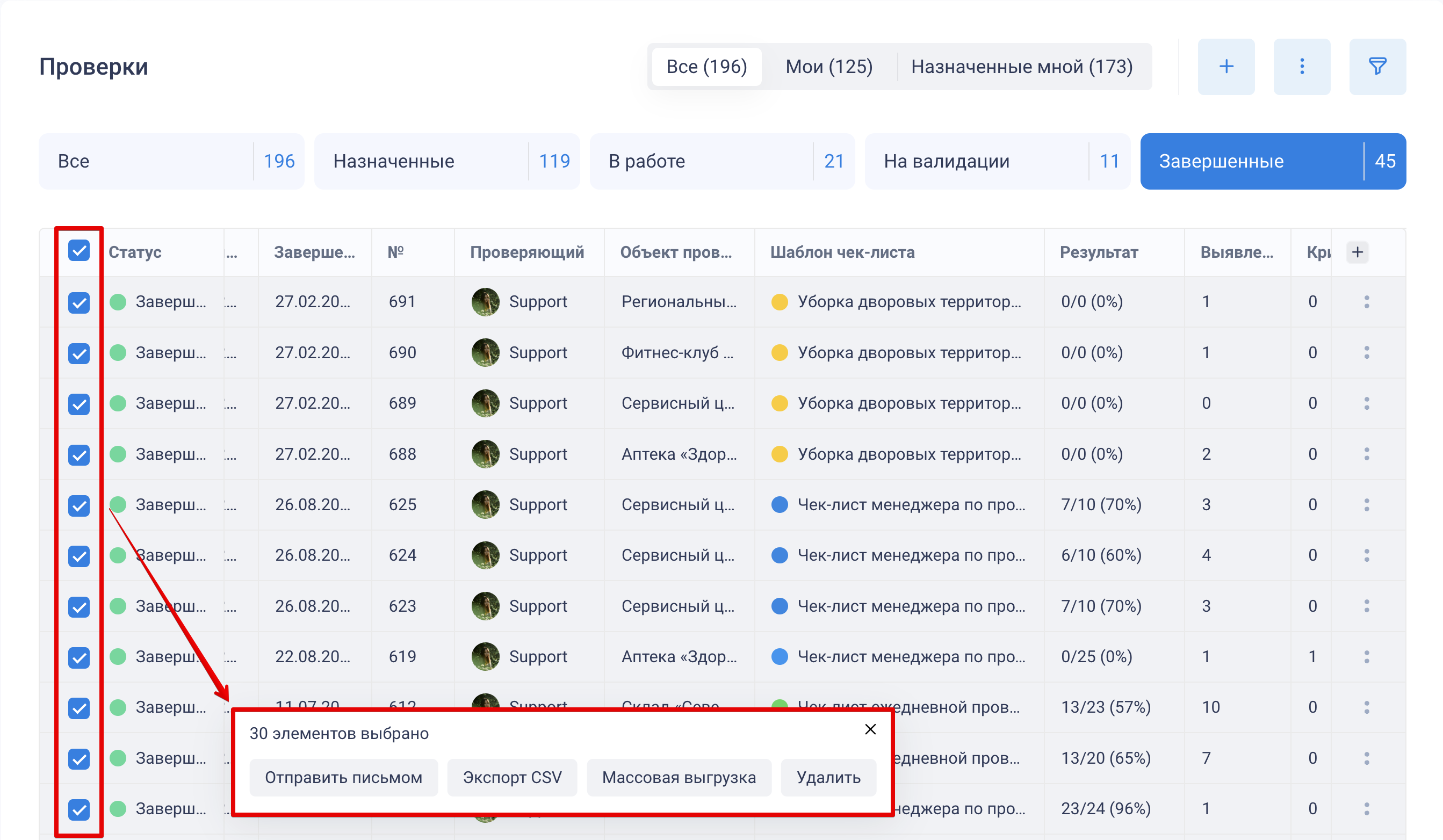Add a table column with the plus icon
This screenshot has height=840, width=1443.
coord(1357,252)
